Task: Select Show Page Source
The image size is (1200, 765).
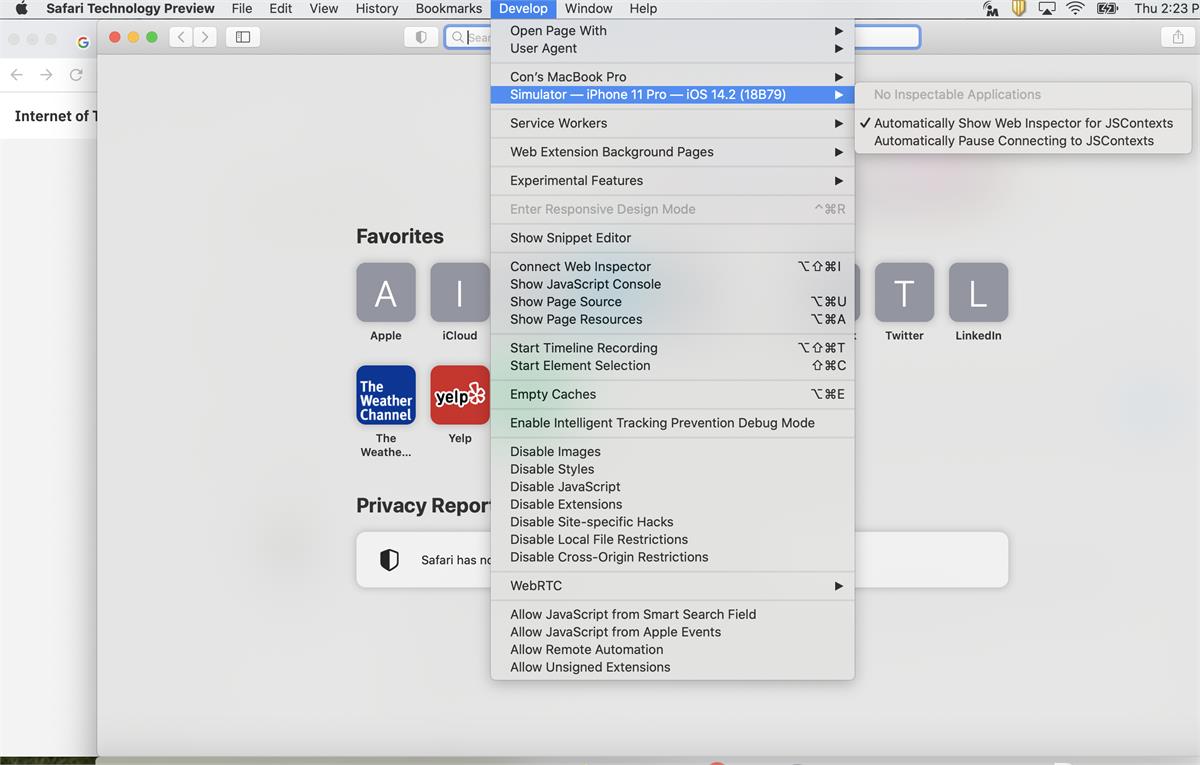Action: (673, 302)
